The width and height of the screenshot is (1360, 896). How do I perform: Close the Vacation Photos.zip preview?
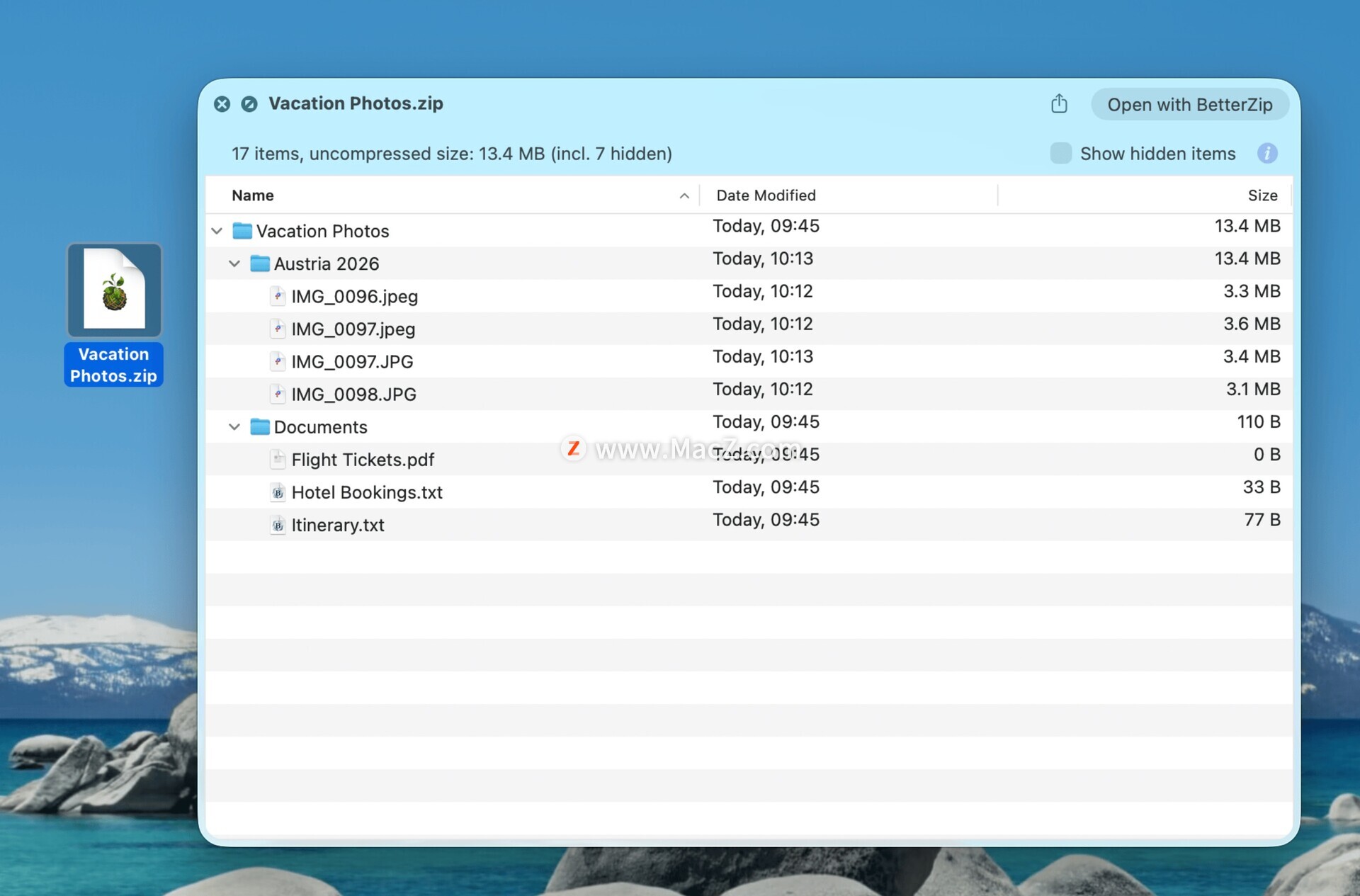[222, 104]
